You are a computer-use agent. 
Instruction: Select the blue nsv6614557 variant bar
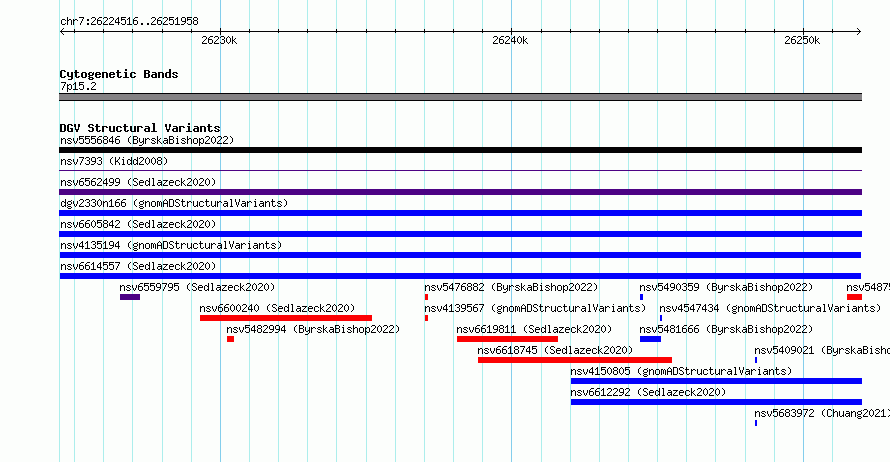tap(460, 276)
